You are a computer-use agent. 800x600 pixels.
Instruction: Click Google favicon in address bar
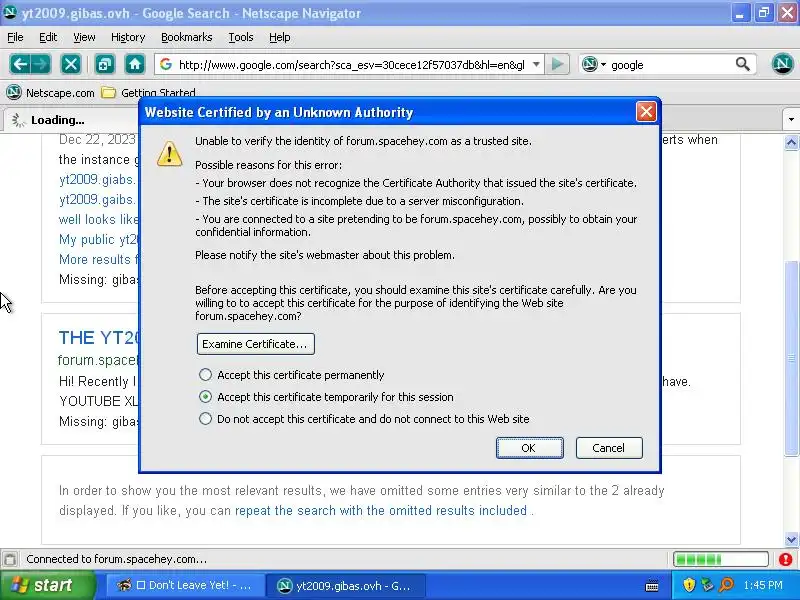click(x=165, y=64)
